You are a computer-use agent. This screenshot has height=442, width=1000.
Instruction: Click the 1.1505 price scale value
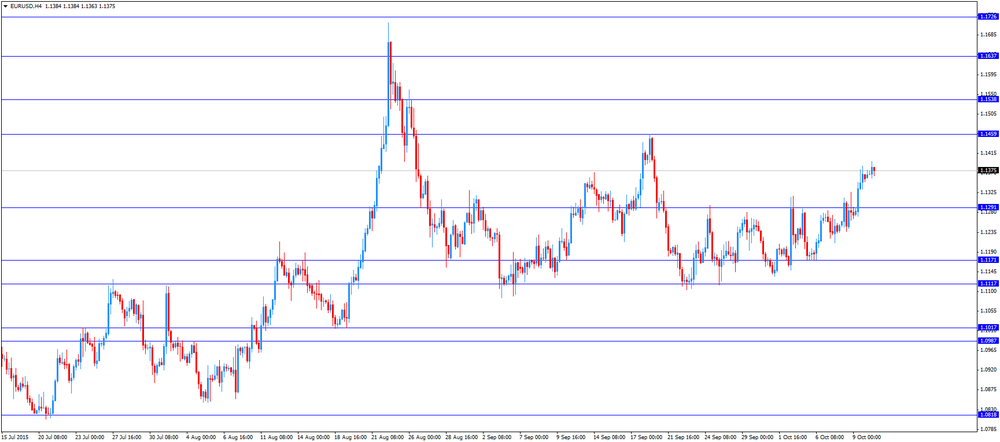point(989,114)
